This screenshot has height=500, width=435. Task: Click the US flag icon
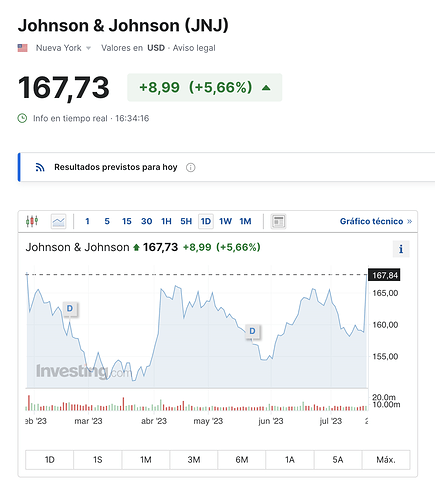[x=23, y=48]
